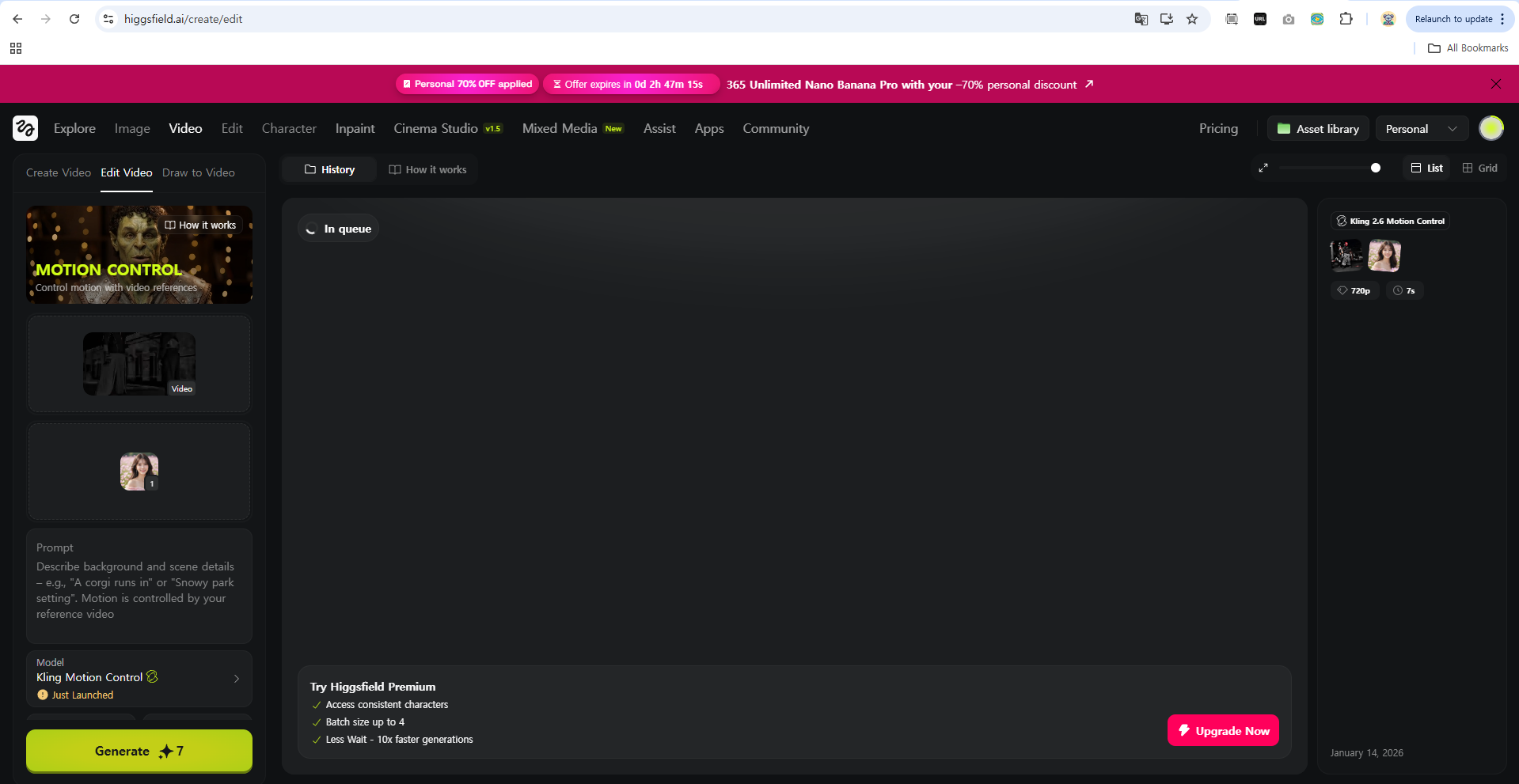
Task: Reload the page
Action: pos(74,19)
